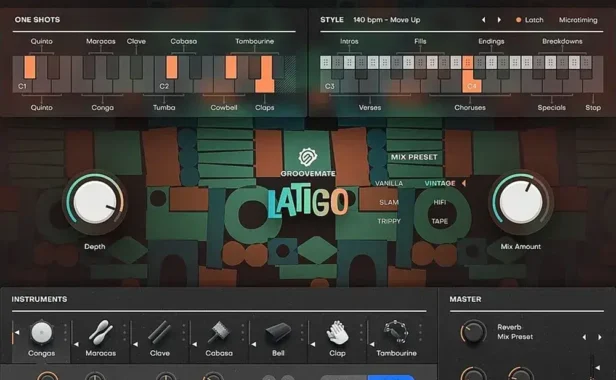Select the Bell instrument icon

(278, 333)
